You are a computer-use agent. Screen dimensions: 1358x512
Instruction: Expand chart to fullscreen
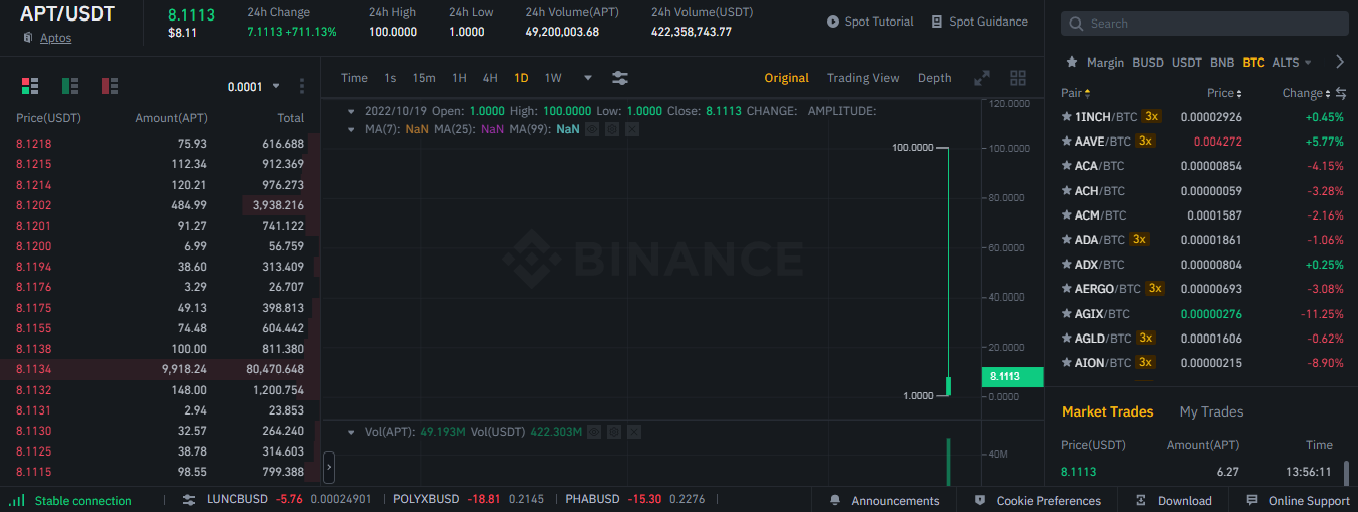982,78
